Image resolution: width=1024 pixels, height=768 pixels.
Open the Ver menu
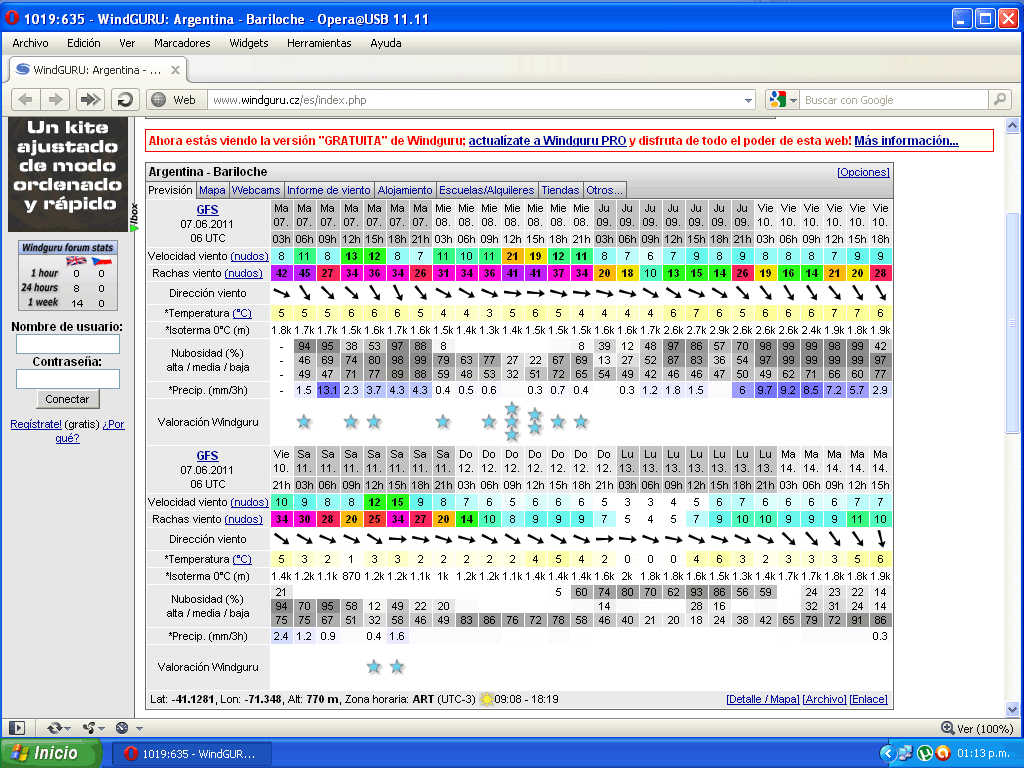coord(127,43)
